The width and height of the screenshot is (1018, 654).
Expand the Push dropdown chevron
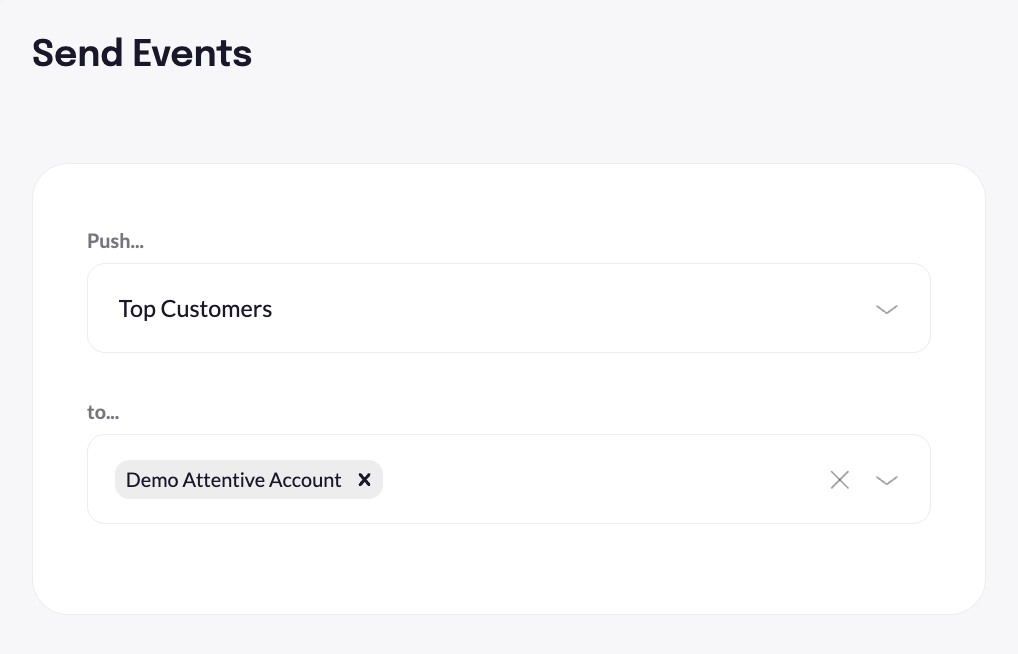886,309
